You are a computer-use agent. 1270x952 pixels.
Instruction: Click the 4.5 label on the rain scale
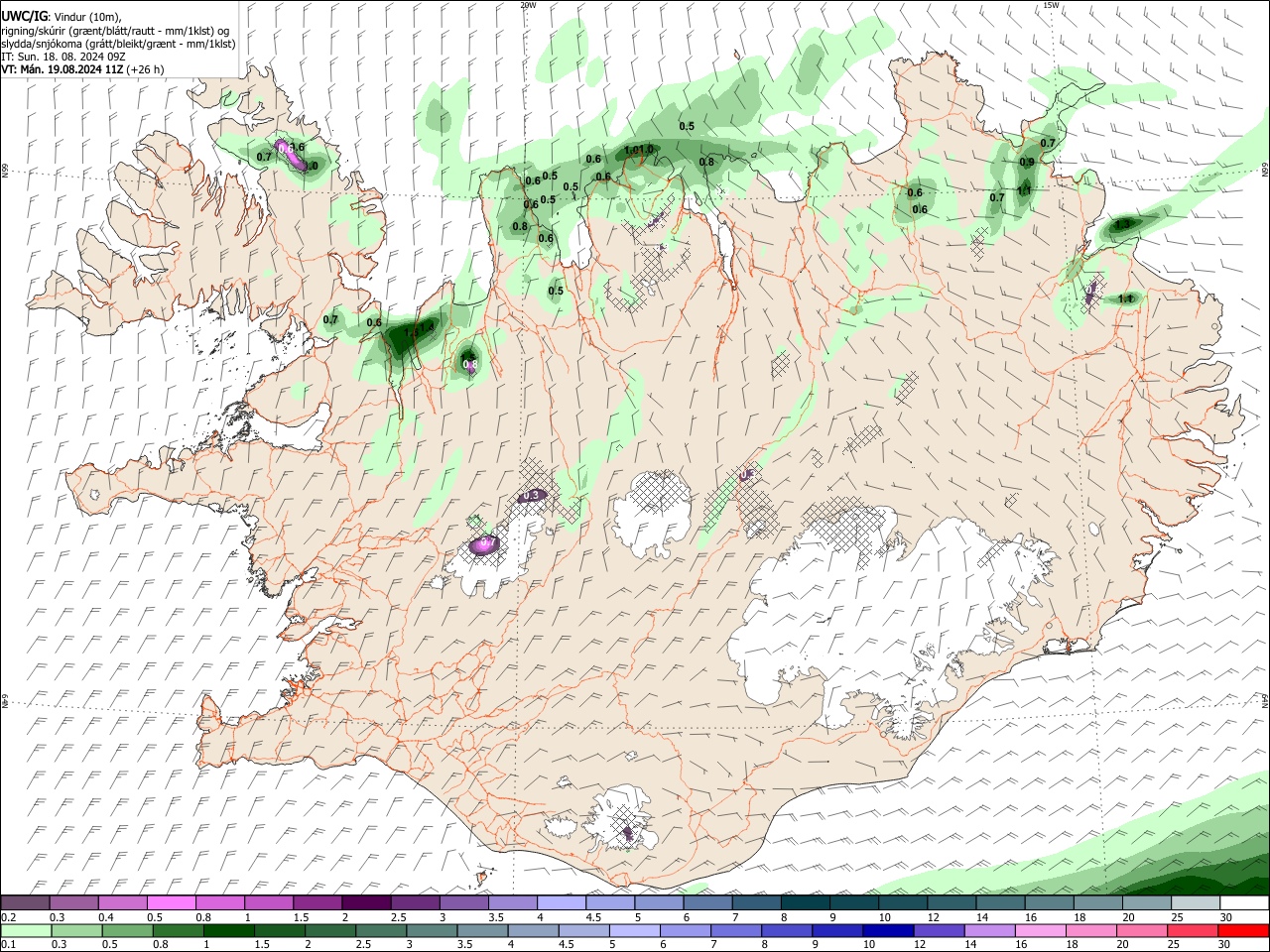(565, 945)
